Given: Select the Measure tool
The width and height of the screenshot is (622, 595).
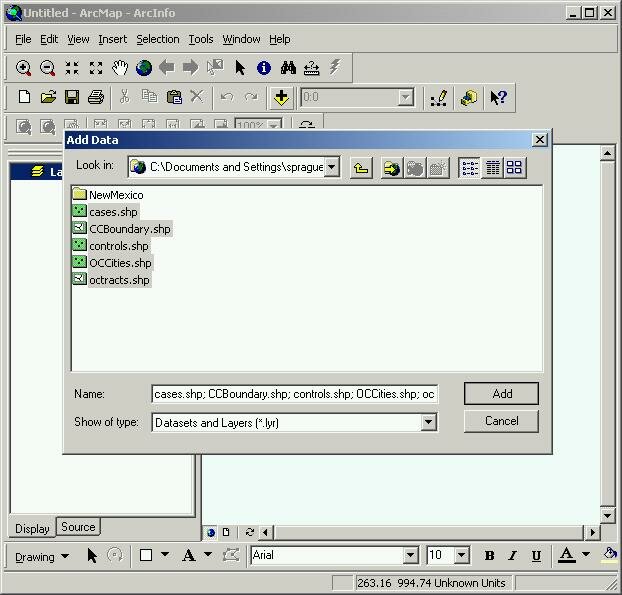Looking at the screenshot, I should point(311,68).
